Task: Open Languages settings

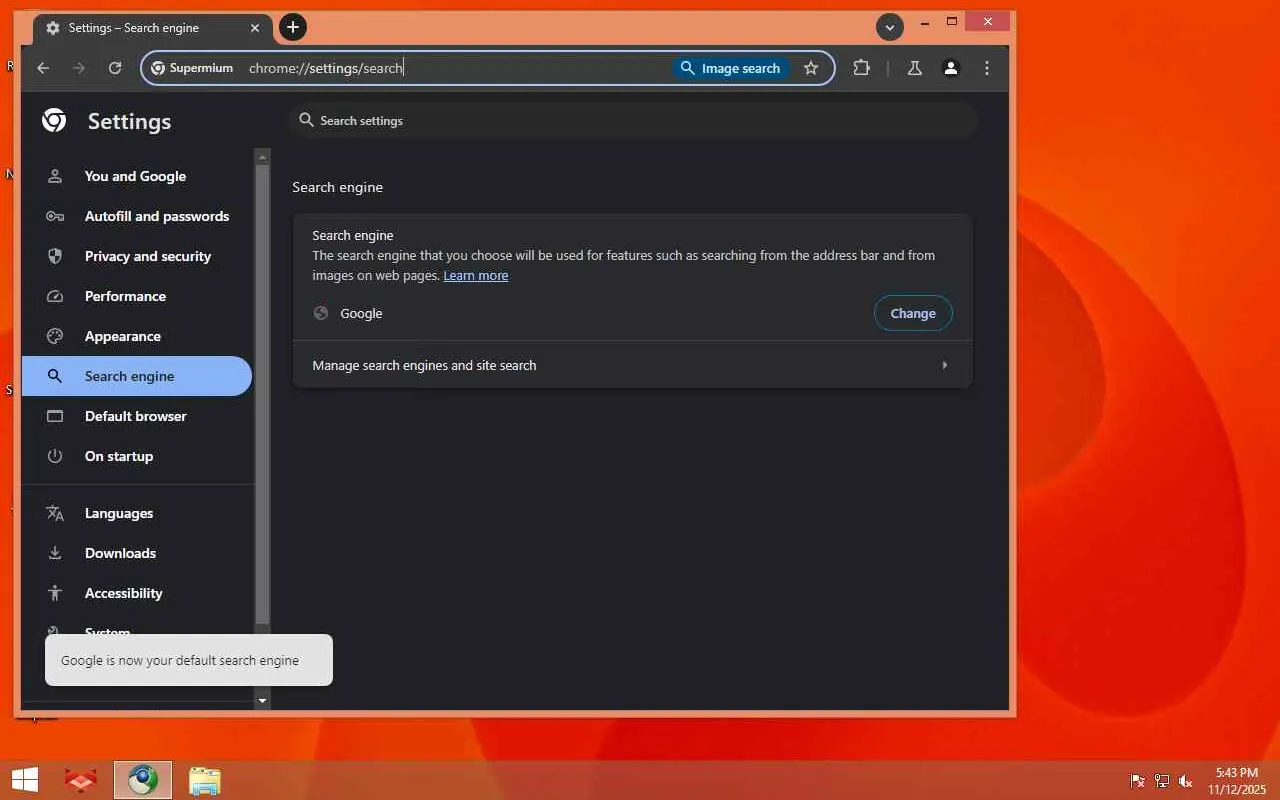Action: coord(137,513)
